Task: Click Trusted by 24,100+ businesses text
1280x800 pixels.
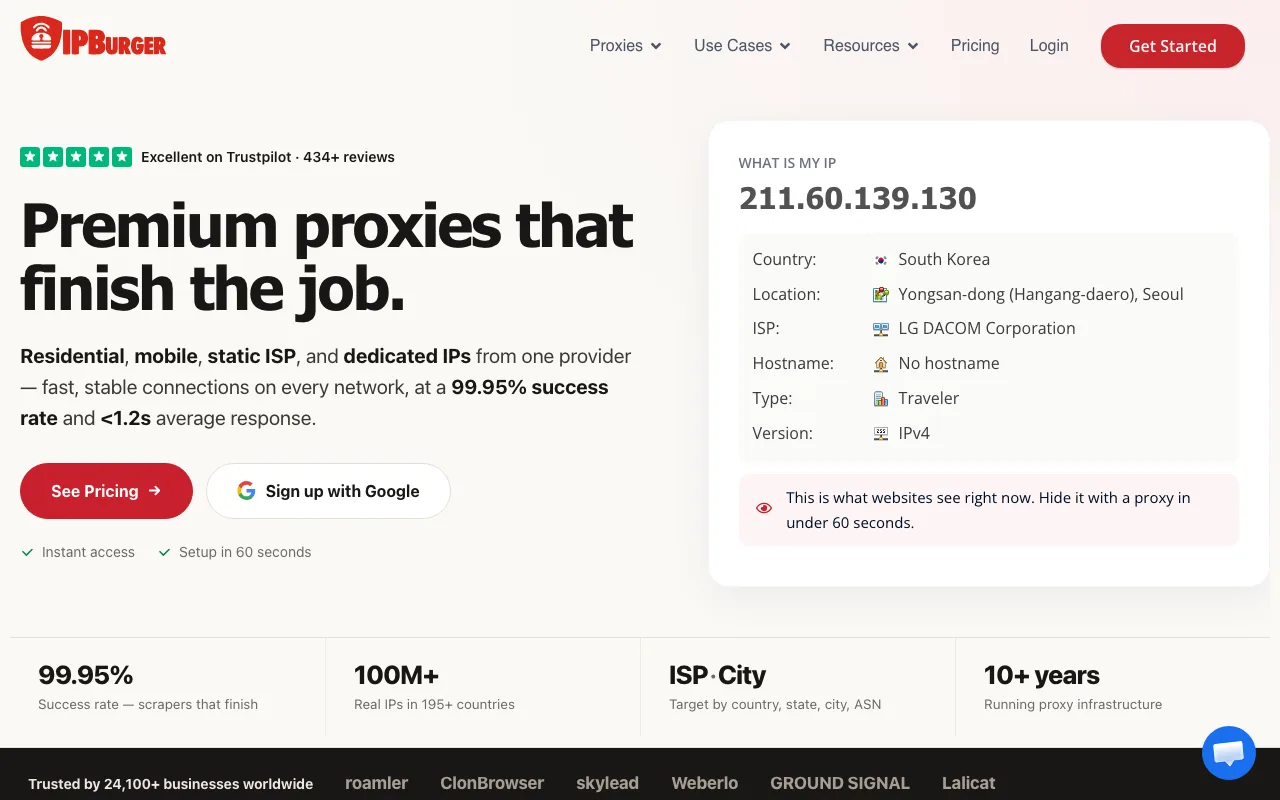Action: [171, 784]
